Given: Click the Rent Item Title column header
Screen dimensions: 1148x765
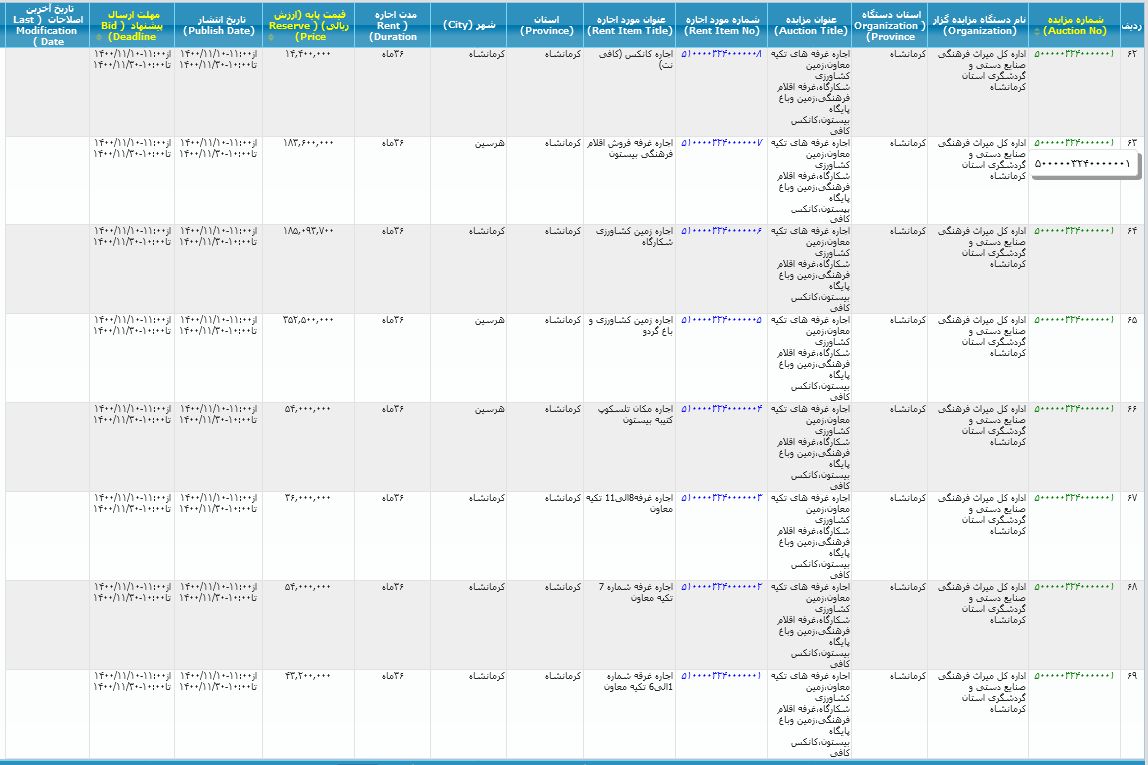Looking at the screenshot, I should click(x=629, y=26).
